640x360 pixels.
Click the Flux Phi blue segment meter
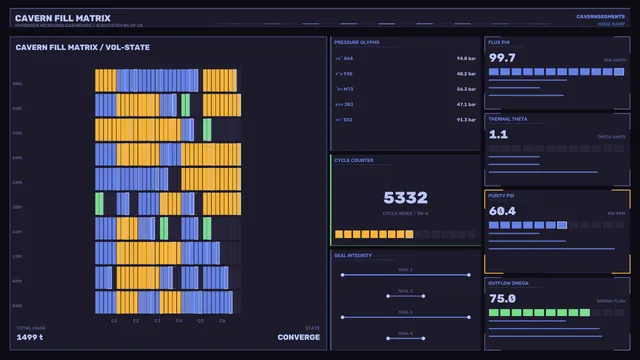pos(556,72)
